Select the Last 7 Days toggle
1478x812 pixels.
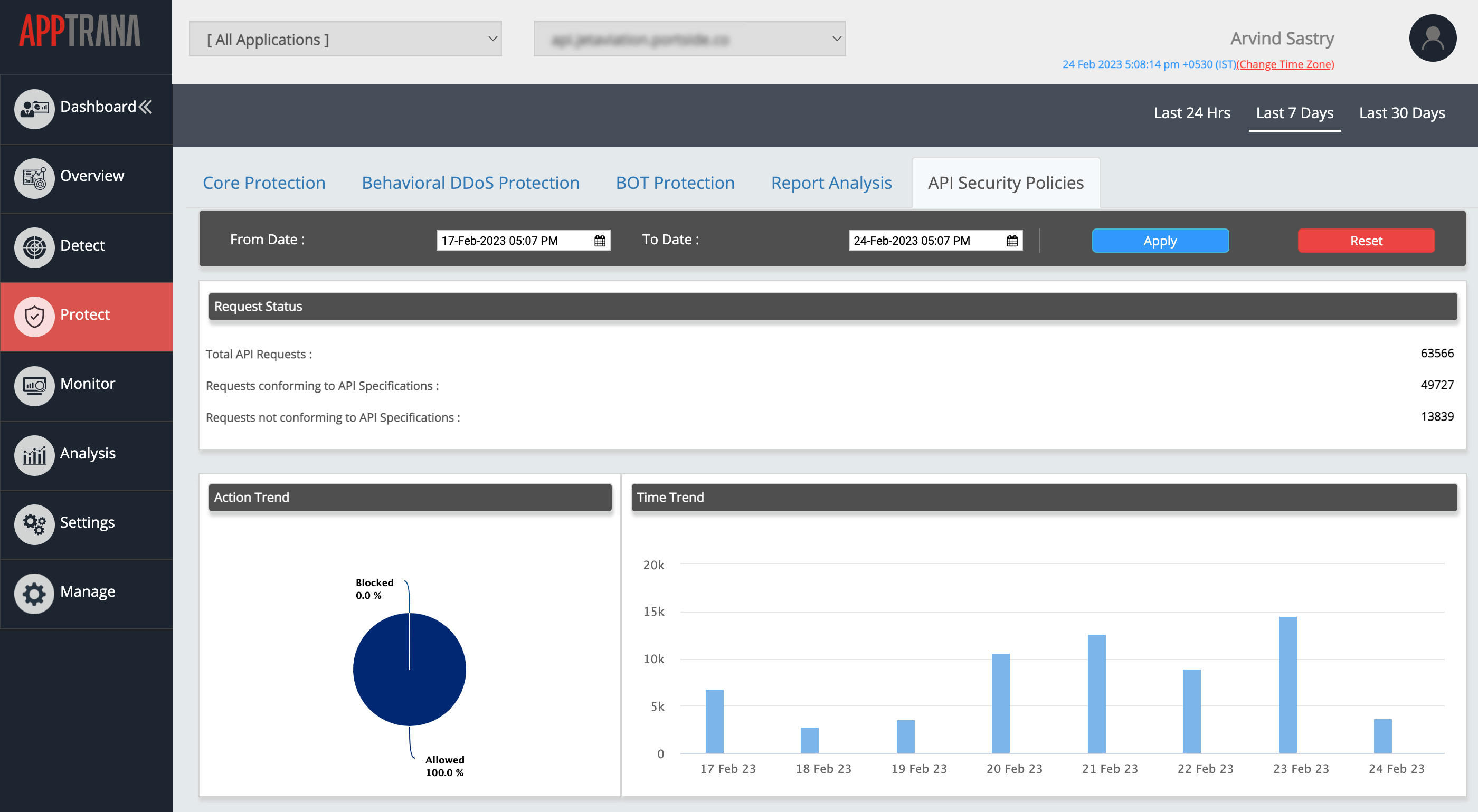tap(1295, 113)
